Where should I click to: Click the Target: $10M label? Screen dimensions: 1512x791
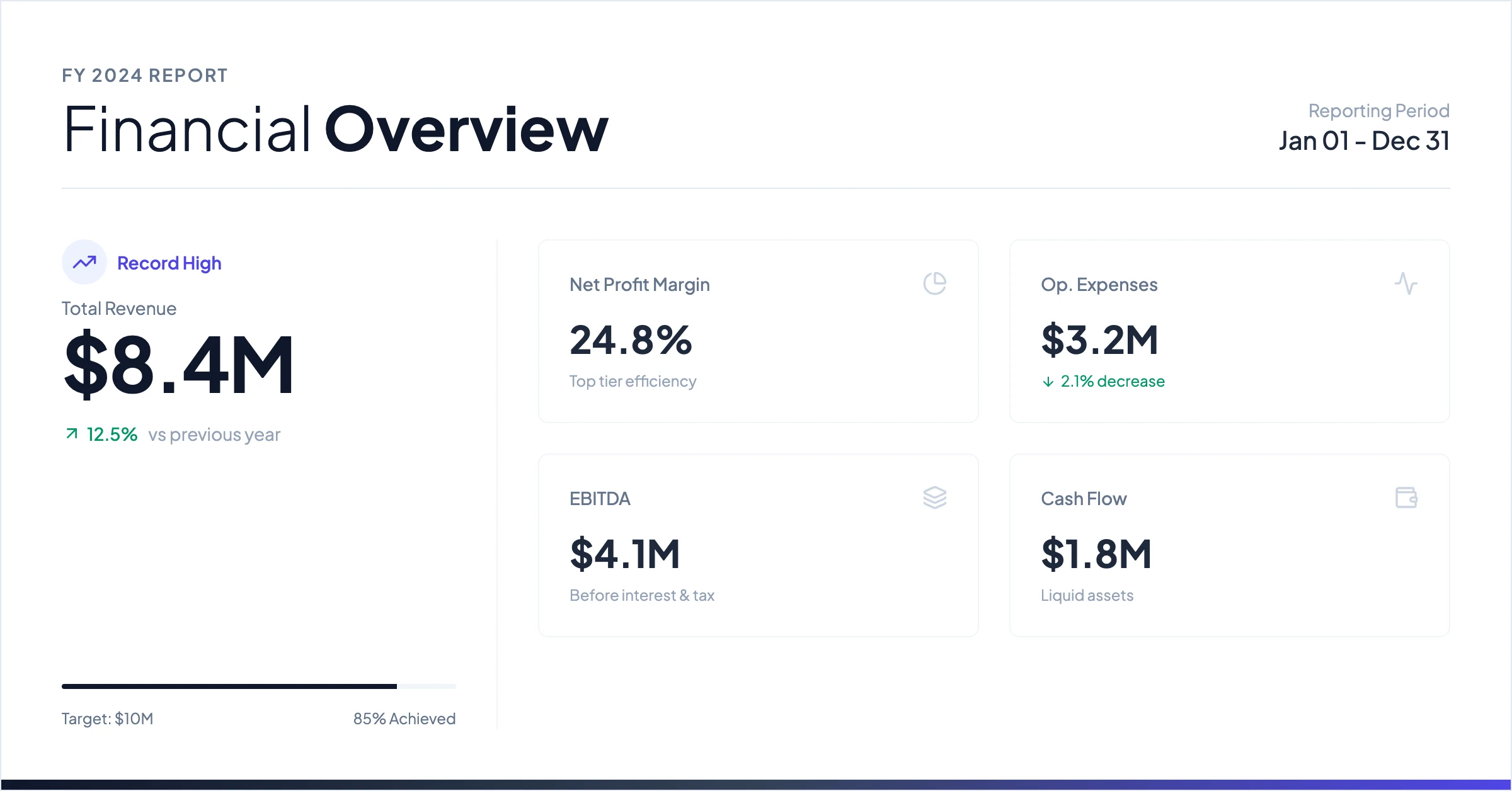[x=108, y=719]
